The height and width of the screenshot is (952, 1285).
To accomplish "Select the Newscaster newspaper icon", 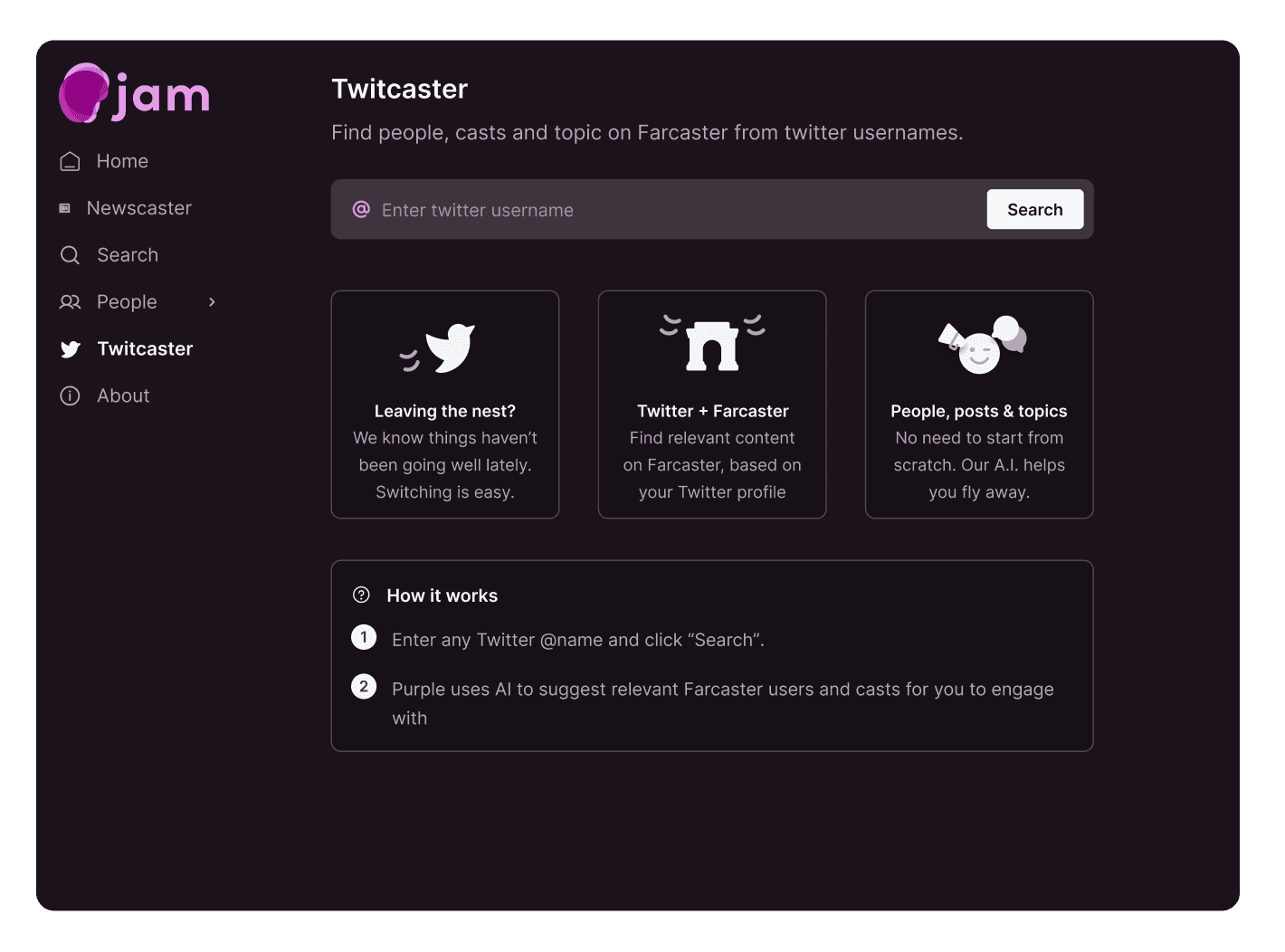I will [x=64, y=208].
